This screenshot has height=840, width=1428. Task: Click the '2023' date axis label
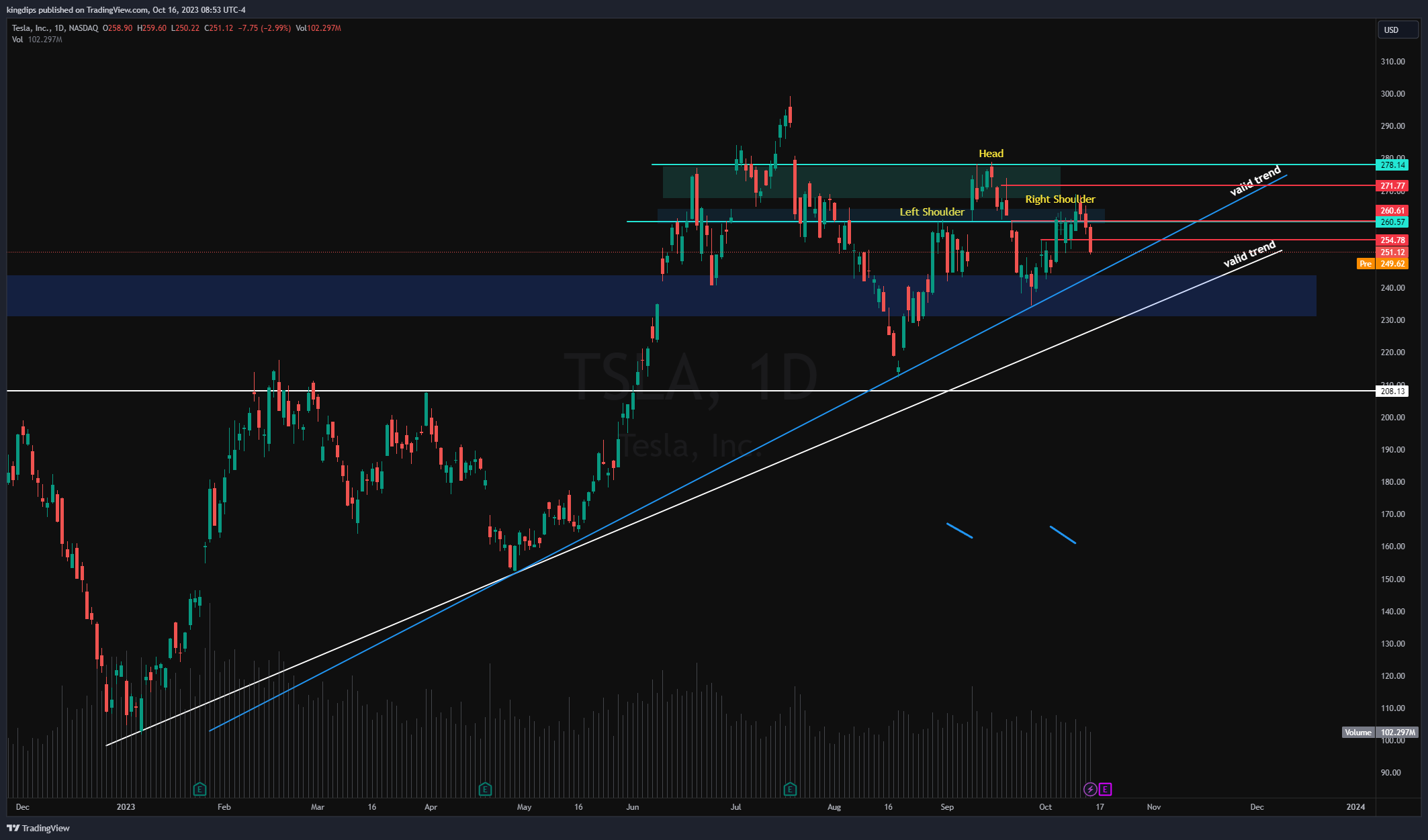[126, 807]
